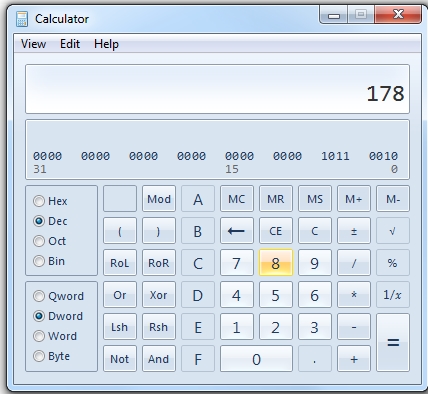Click the CE clear entry button
Image resolution: width=428 pixels, height=394 pixels.
(x=276, y=231)
